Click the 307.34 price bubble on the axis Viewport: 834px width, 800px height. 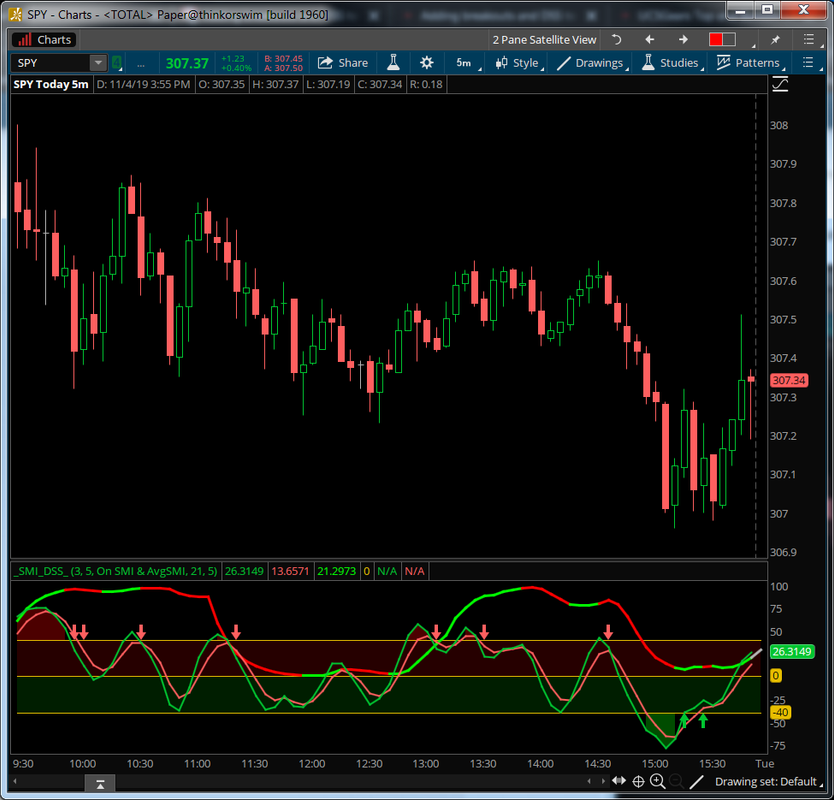(x=789, y=380)
